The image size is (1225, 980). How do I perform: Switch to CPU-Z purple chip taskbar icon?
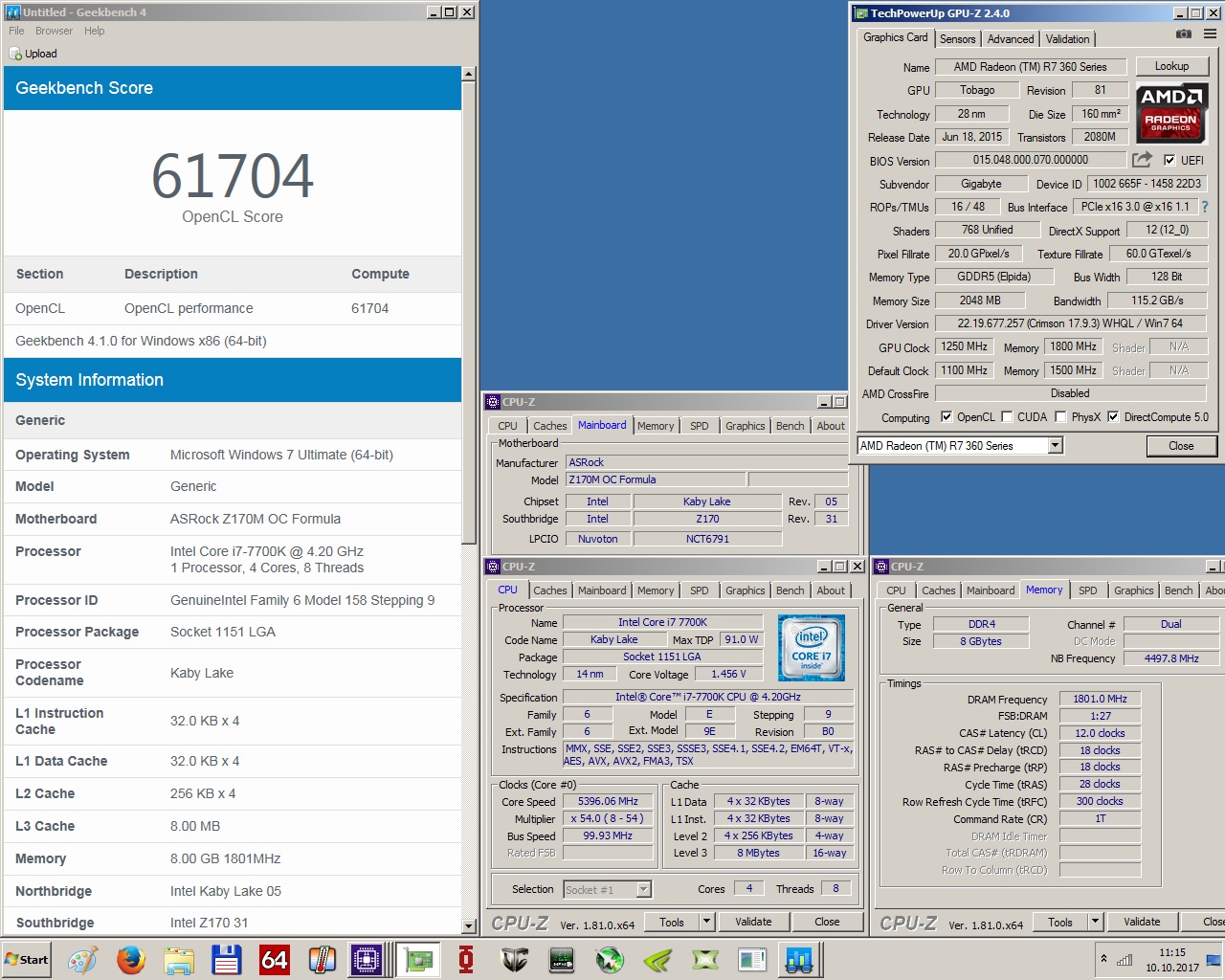(367, 960)
